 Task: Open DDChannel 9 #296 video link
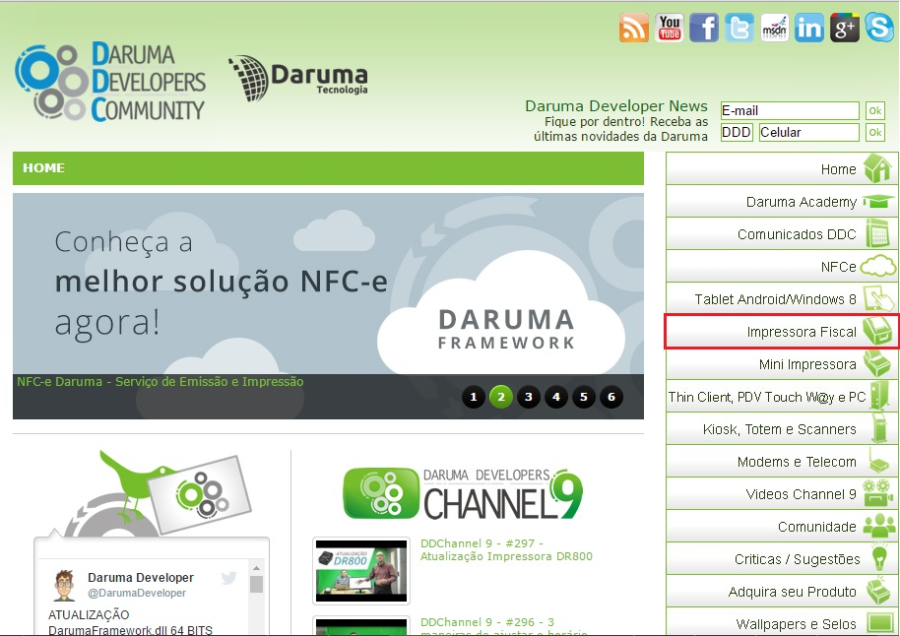(503, 627)
